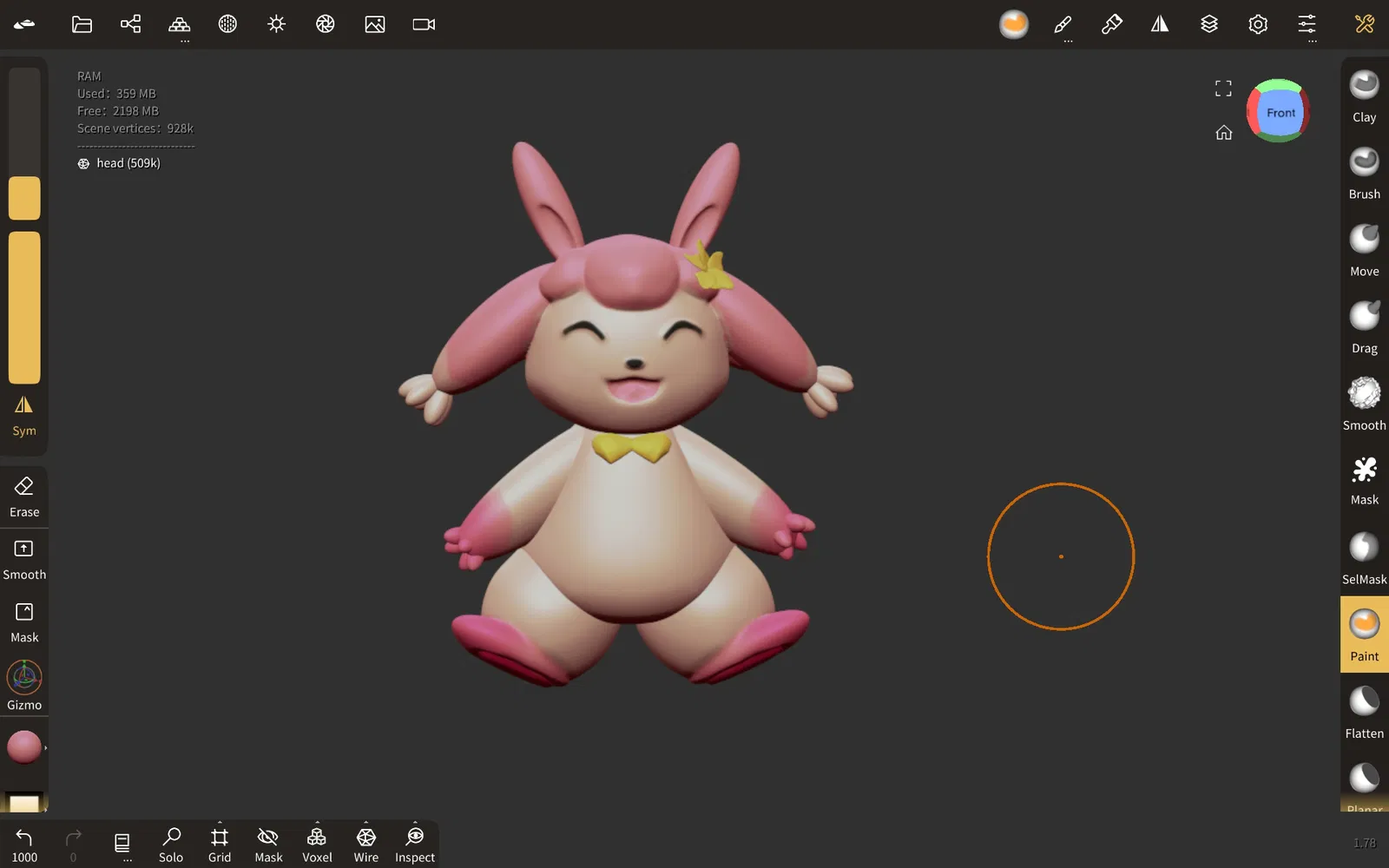Toggle Solo view mode
This screenshot has width=1389, height=868.
pyautogui.click(x=171, y=845)
